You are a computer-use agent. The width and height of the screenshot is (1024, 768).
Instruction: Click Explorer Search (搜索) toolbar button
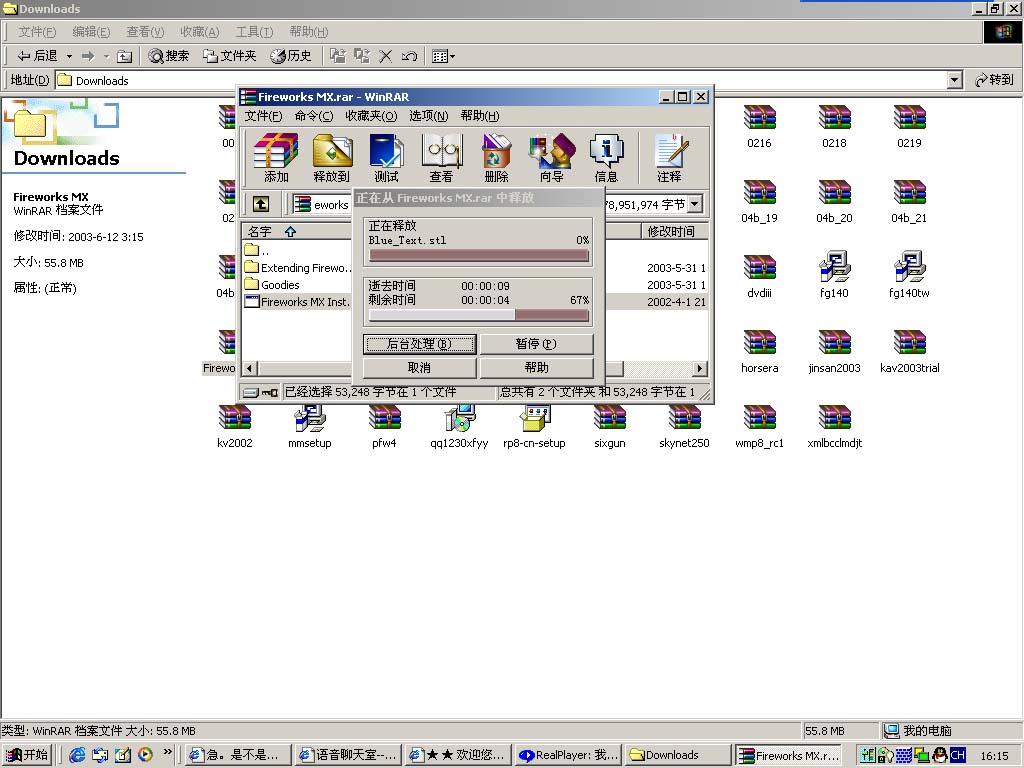click(168, 56)
